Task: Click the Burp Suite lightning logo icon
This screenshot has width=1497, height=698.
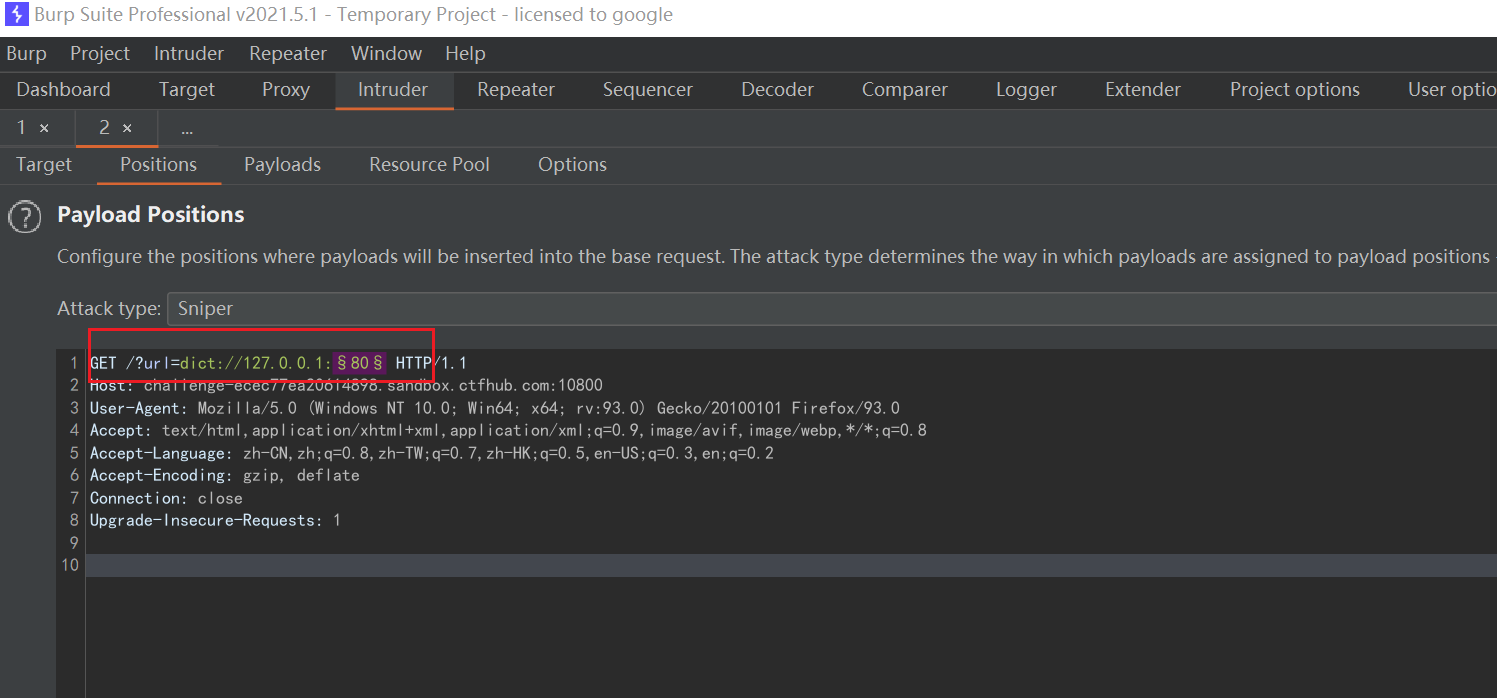Action: pos(17,15)
